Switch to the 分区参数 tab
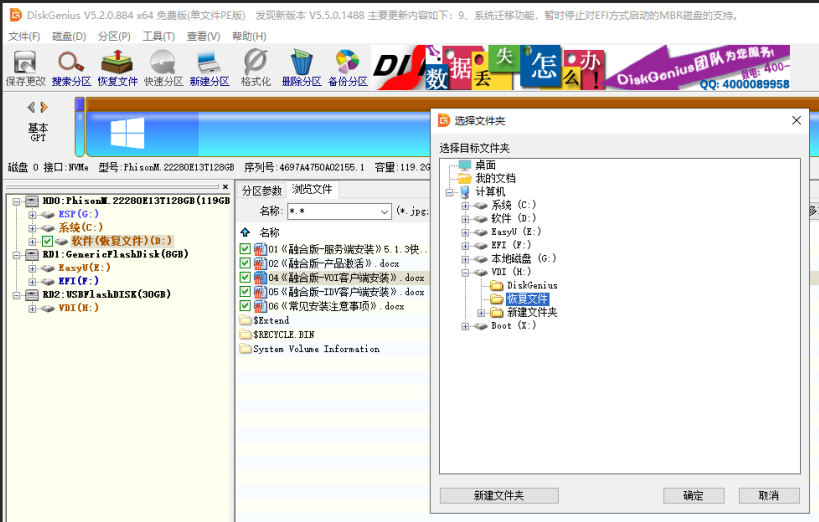The image size is (819, 522). [x=262, y=190]
